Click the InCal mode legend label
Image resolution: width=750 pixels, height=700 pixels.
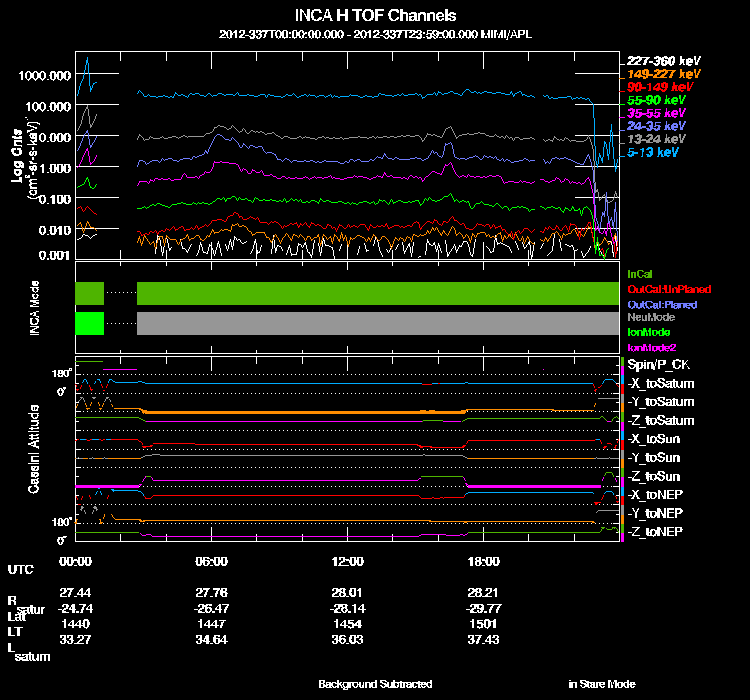point(640,273)
